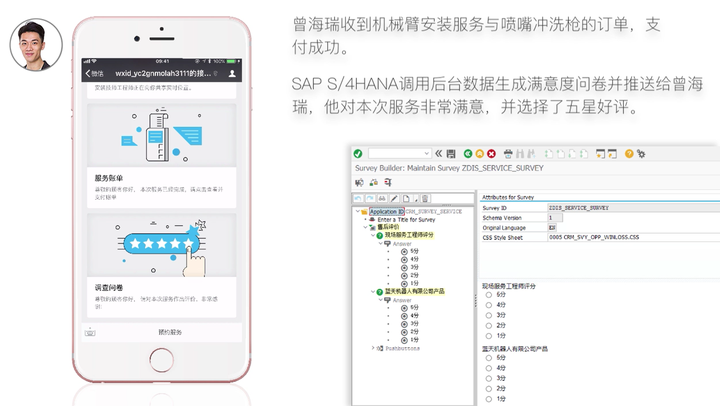720x406 pixels.
Task: Click the Next Page icon in SAP toolbar
Action: [x=572, y=153]
